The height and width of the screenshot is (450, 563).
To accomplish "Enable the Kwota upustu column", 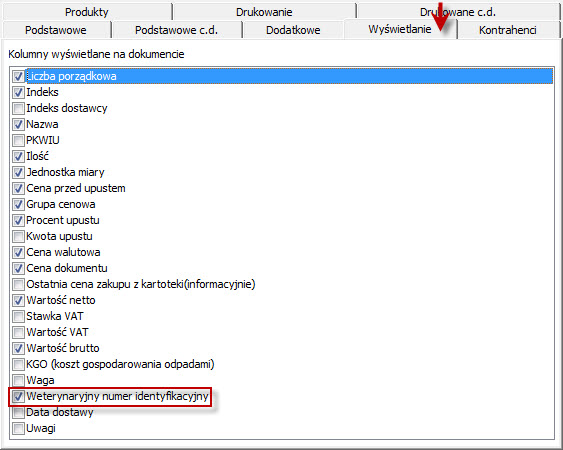I will (x=18, y=236).
